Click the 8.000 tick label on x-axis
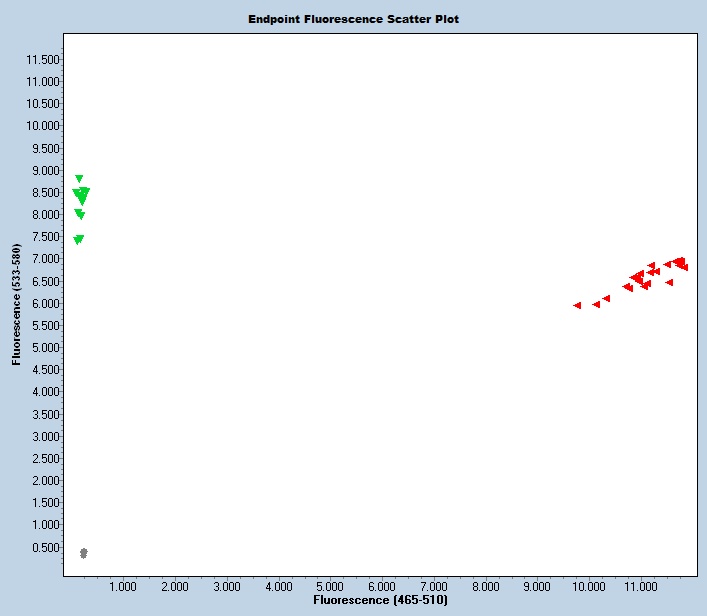Screen dimensions: 707x616 pos(485,586)
